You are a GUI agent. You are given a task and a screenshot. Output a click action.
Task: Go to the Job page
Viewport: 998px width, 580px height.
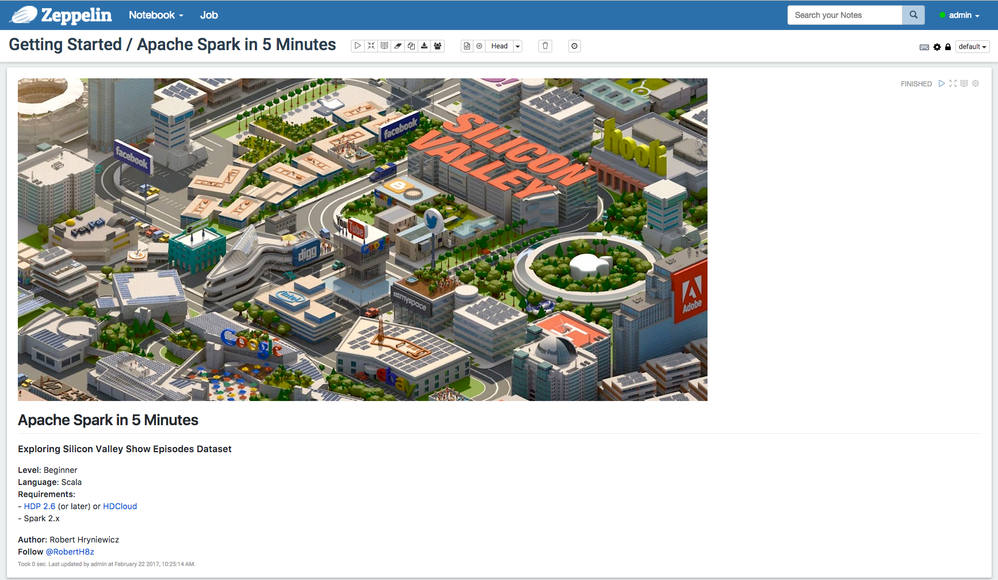[209, 15]
